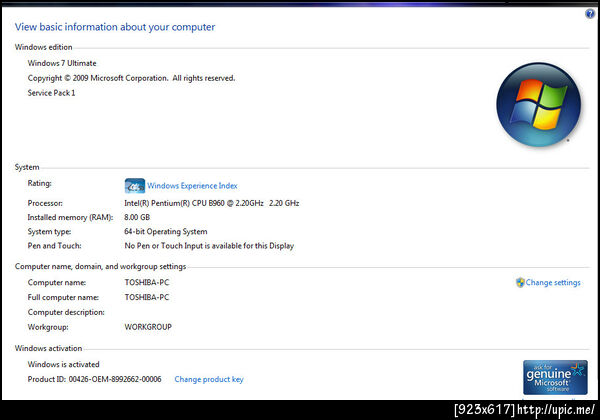The width and height of the screenshot is (600, 420).
Task: Click the 'Windows edition' section header
Action: tap(44, 47)
